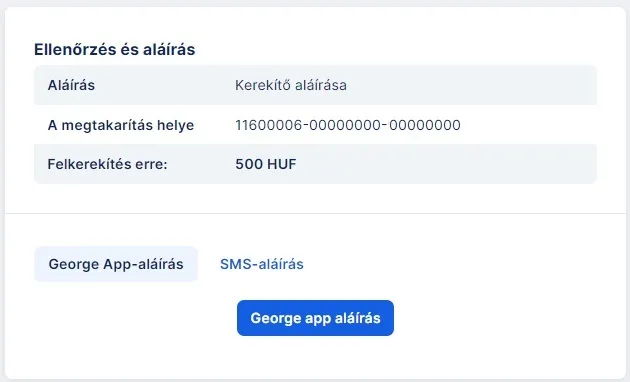
Task: Click the George app aláírás blue button
Action: coord(315,318)
